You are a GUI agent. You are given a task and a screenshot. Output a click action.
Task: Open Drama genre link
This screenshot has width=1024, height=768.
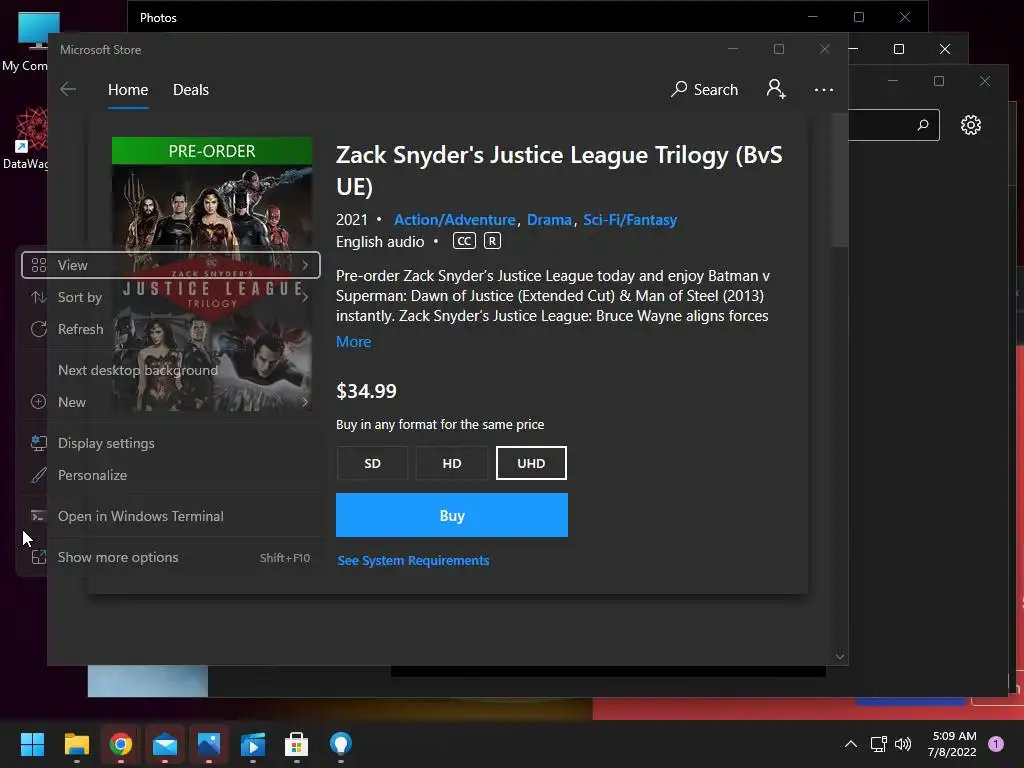point(549,219)
